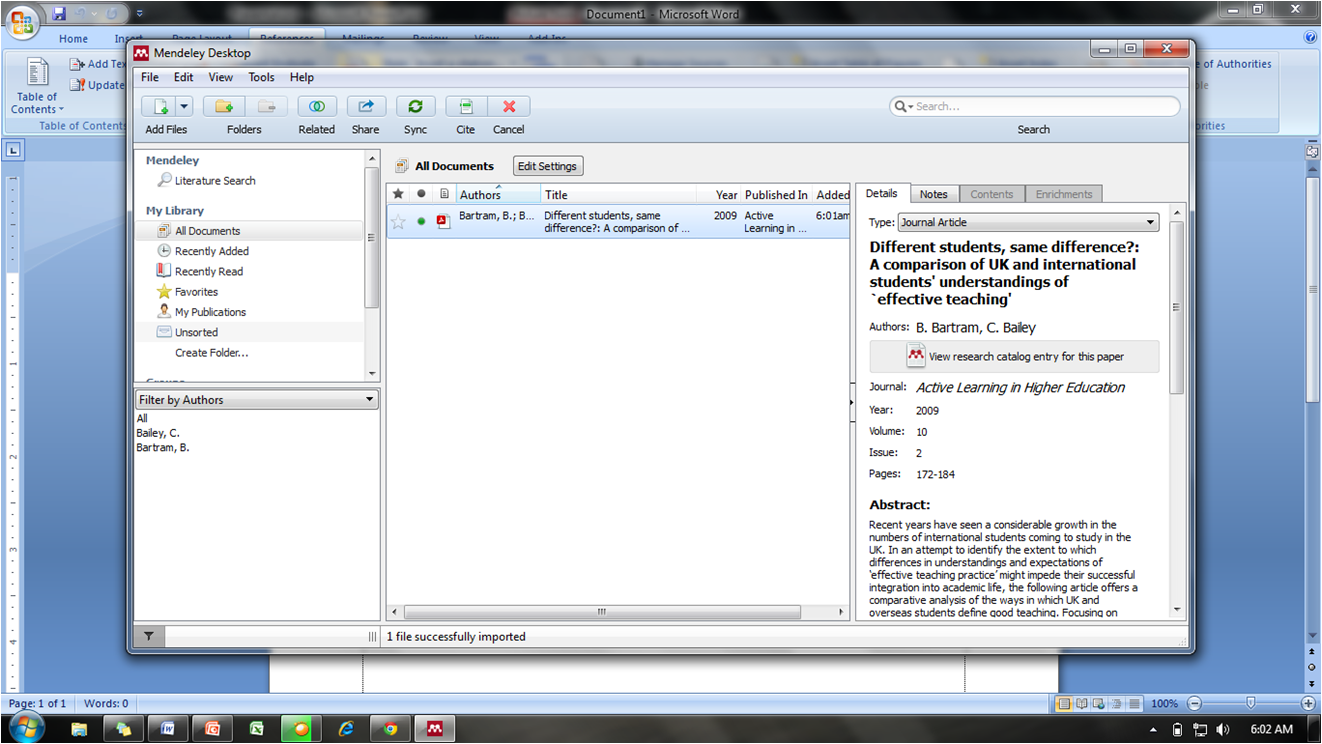This screenshot has height=744, width=1322.
Task: Sort by read status column header
Action: 421,194
